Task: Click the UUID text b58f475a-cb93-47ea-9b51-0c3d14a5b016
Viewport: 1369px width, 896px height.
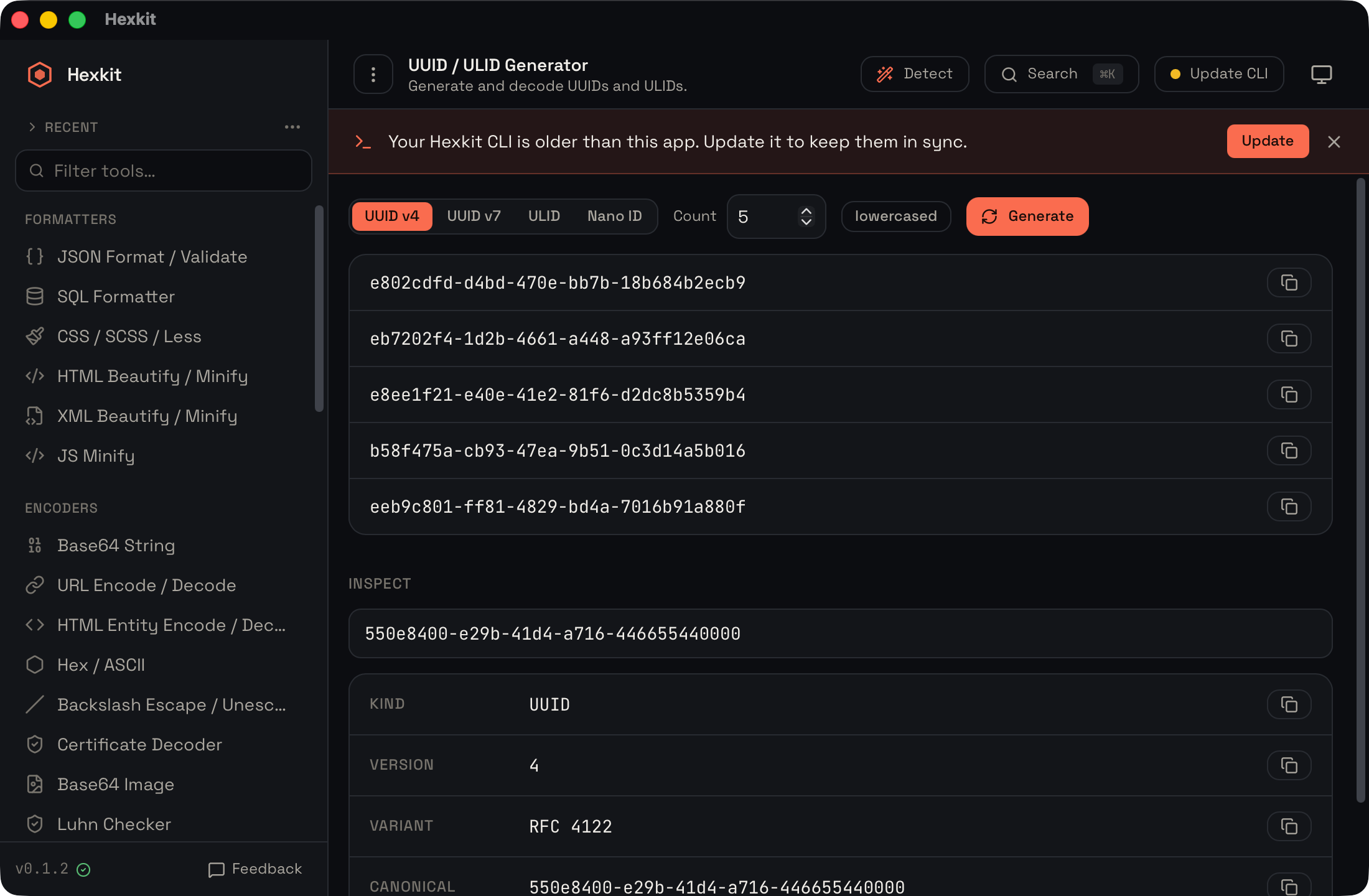Action: point(558,450)
